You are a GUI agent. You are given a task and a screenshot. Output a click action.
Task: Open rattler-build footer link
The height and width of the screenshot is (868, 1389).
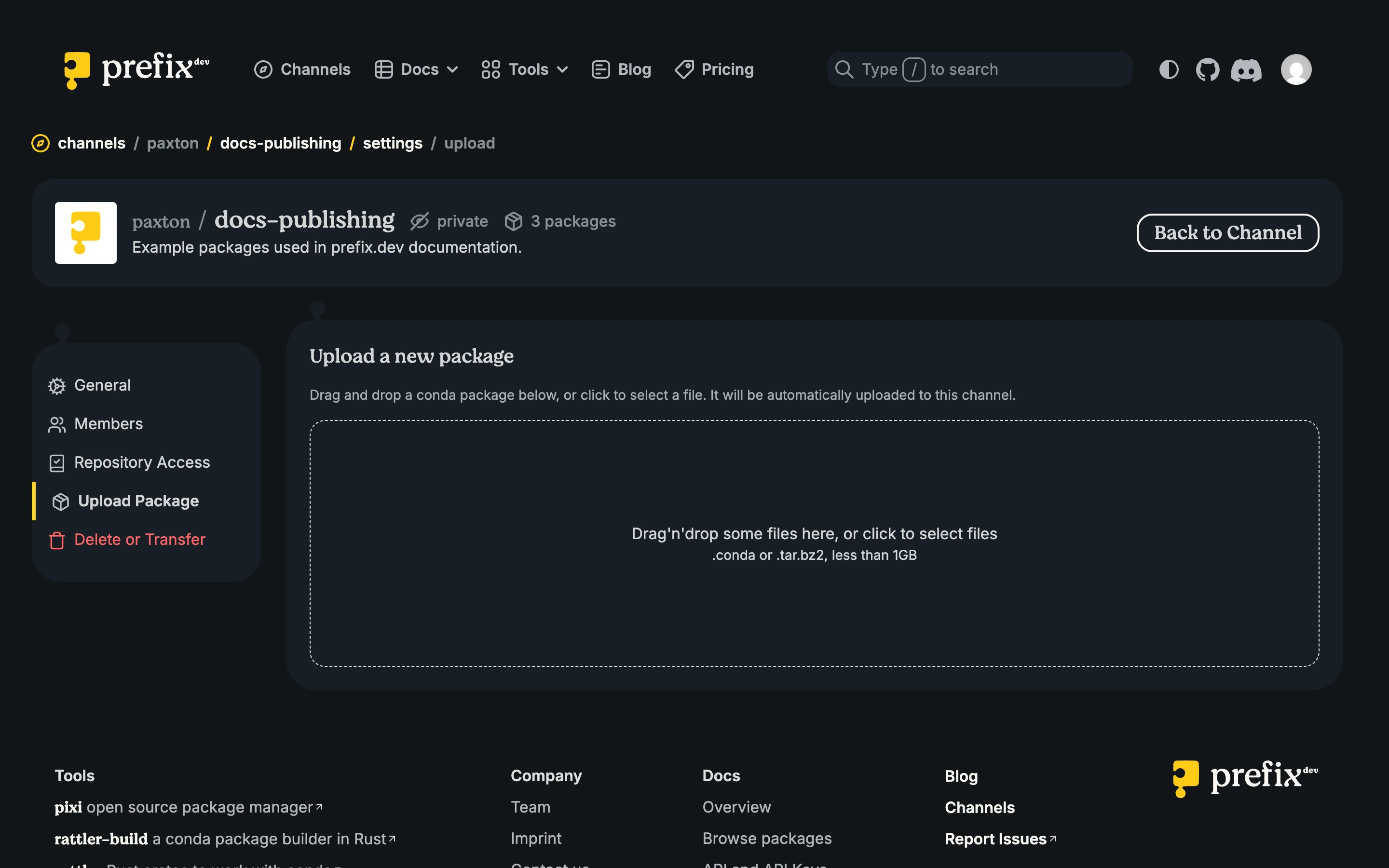click(x=225, y=839)
